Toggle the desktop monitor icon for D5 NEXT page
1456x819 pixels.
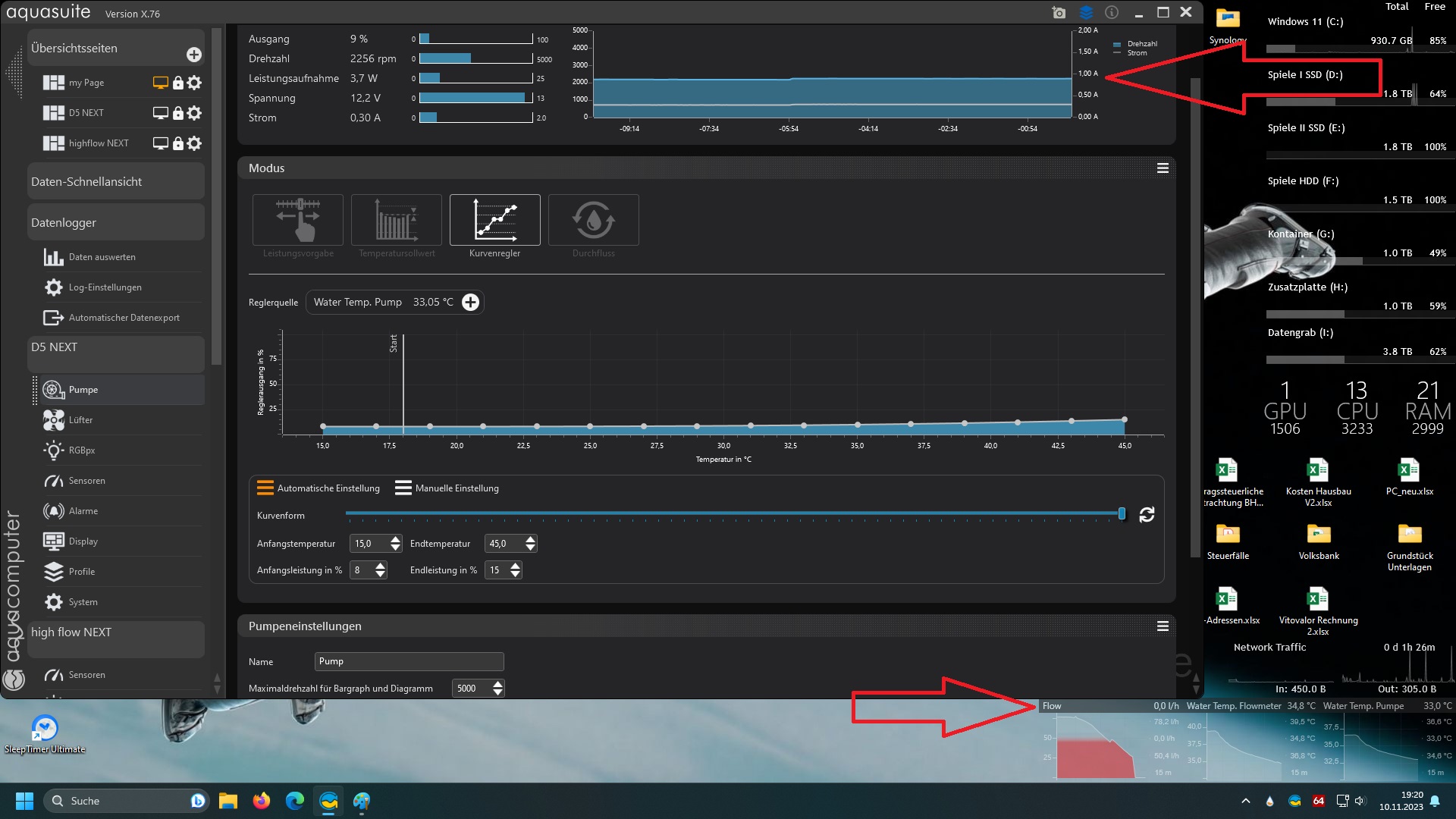point(160,113)
